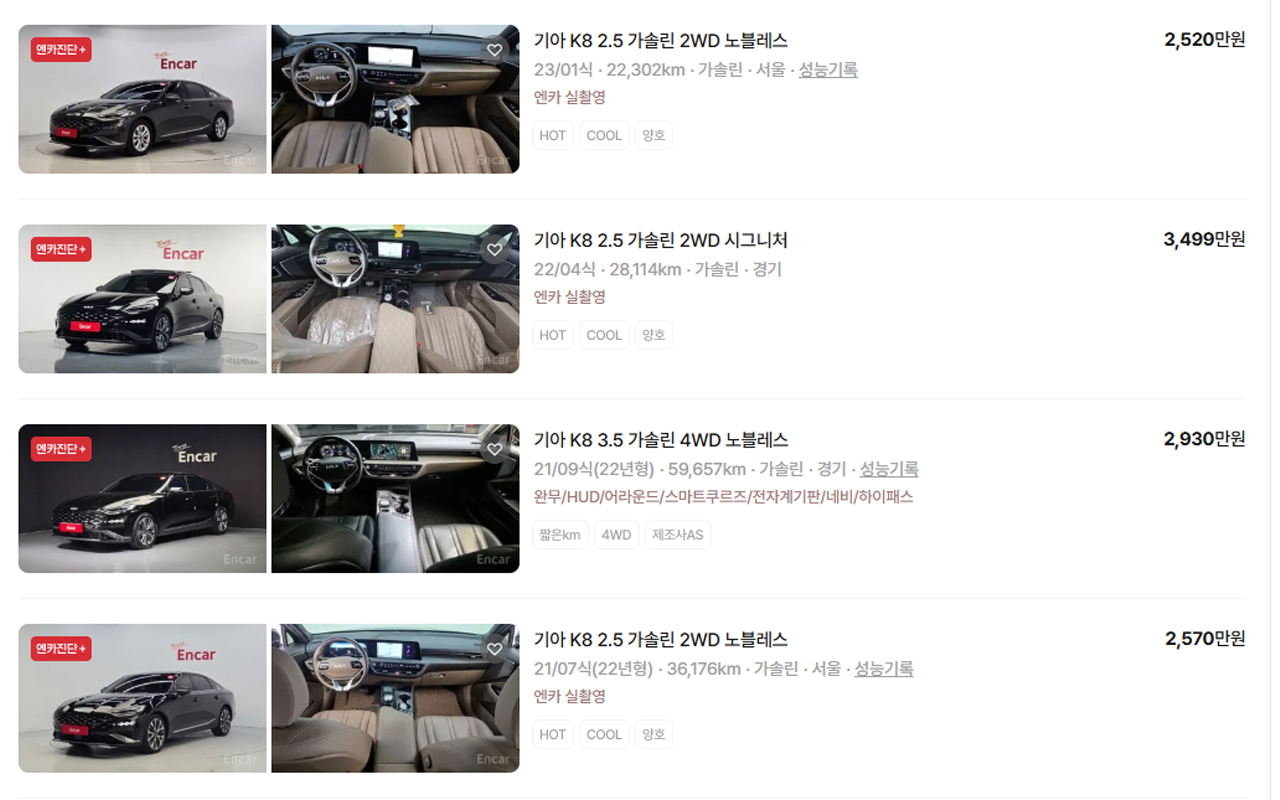Open 기아 K8 3.5 가솔린 4WD 노블레스 title
The height and width of the screenshot is (800, 1280).
[x=661, y=440]
